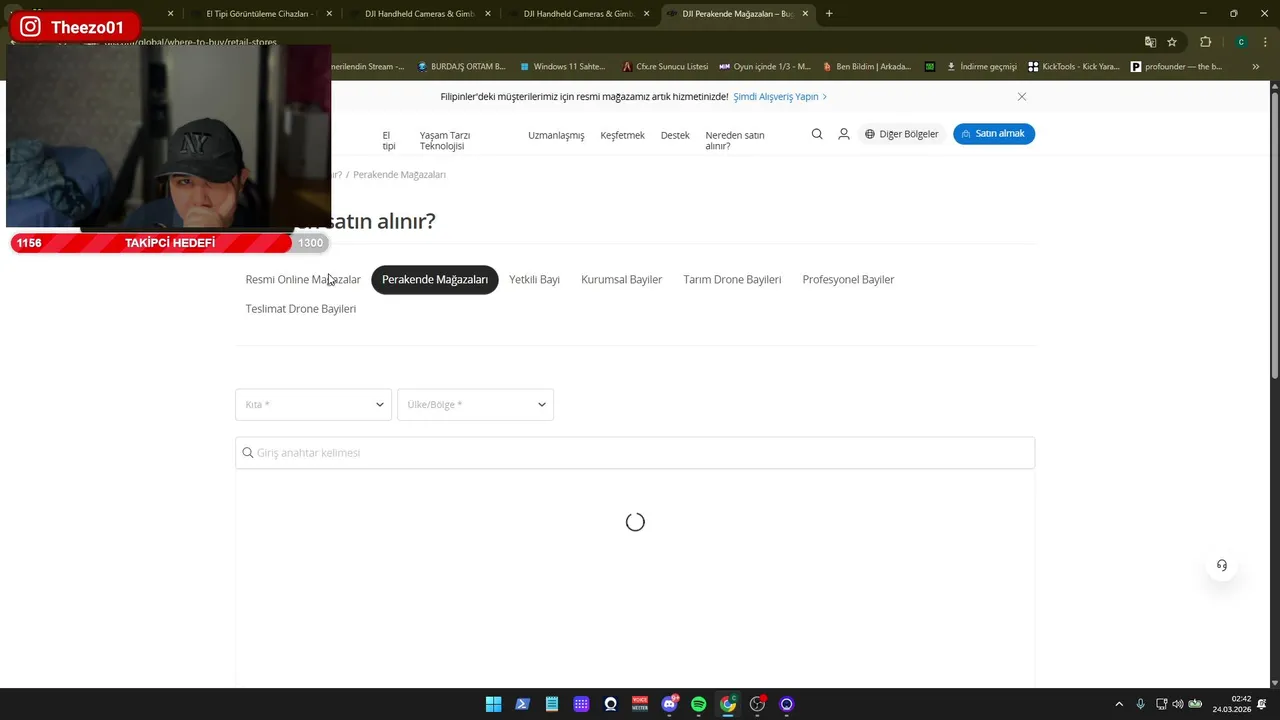Open volume control in system tray
This screenshot has height=720, width=1280.
tap(1177, 704)
